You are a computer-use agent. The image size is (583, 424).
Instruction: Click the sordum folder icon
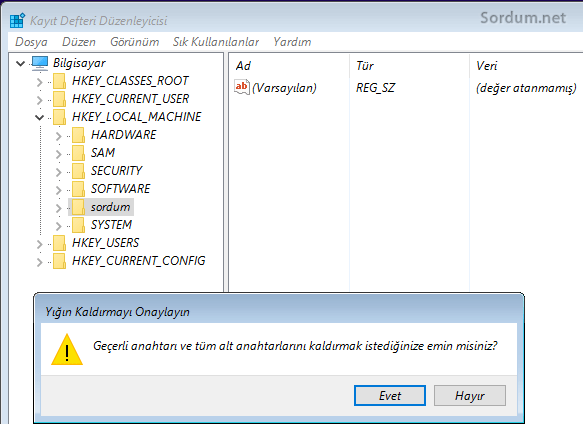click(x=78, y=207)
